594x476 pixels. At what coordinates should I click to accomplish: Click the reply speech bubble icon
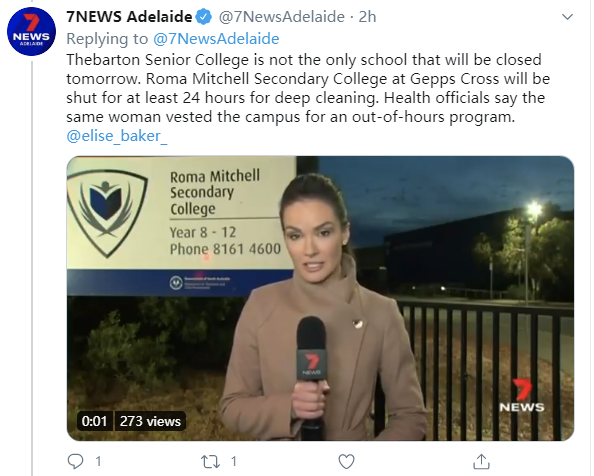(75, 461)
